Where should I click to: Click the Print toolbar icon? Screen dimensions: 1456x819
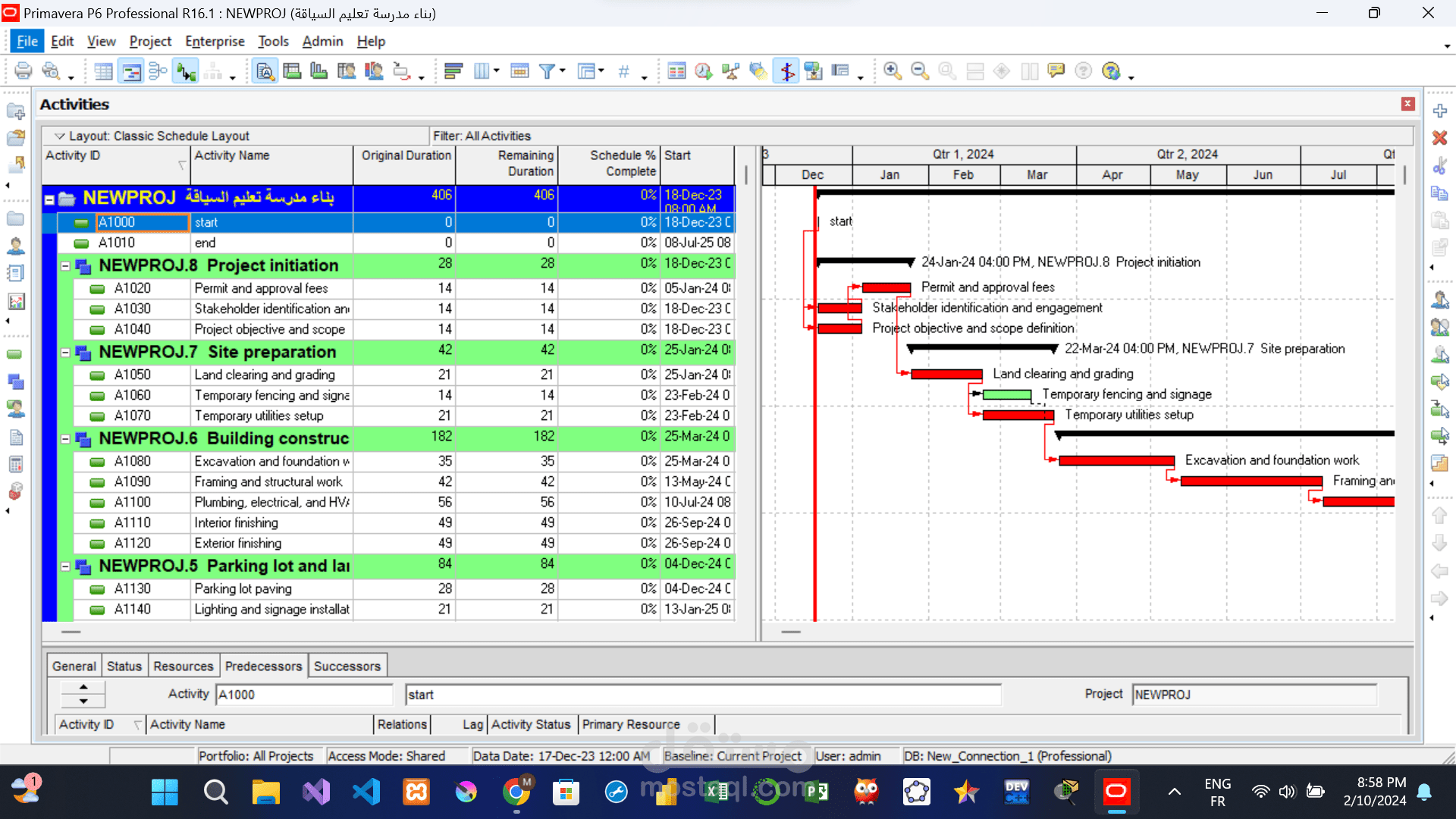coord(24,71)
